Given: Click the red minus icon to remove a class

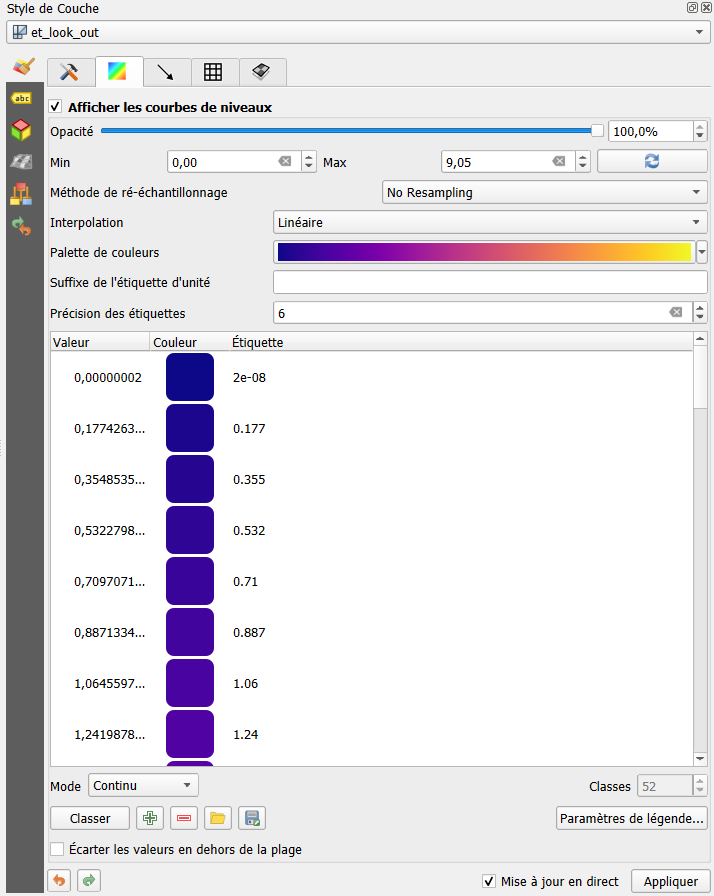Looking at the screenshot, I should 184,818.
